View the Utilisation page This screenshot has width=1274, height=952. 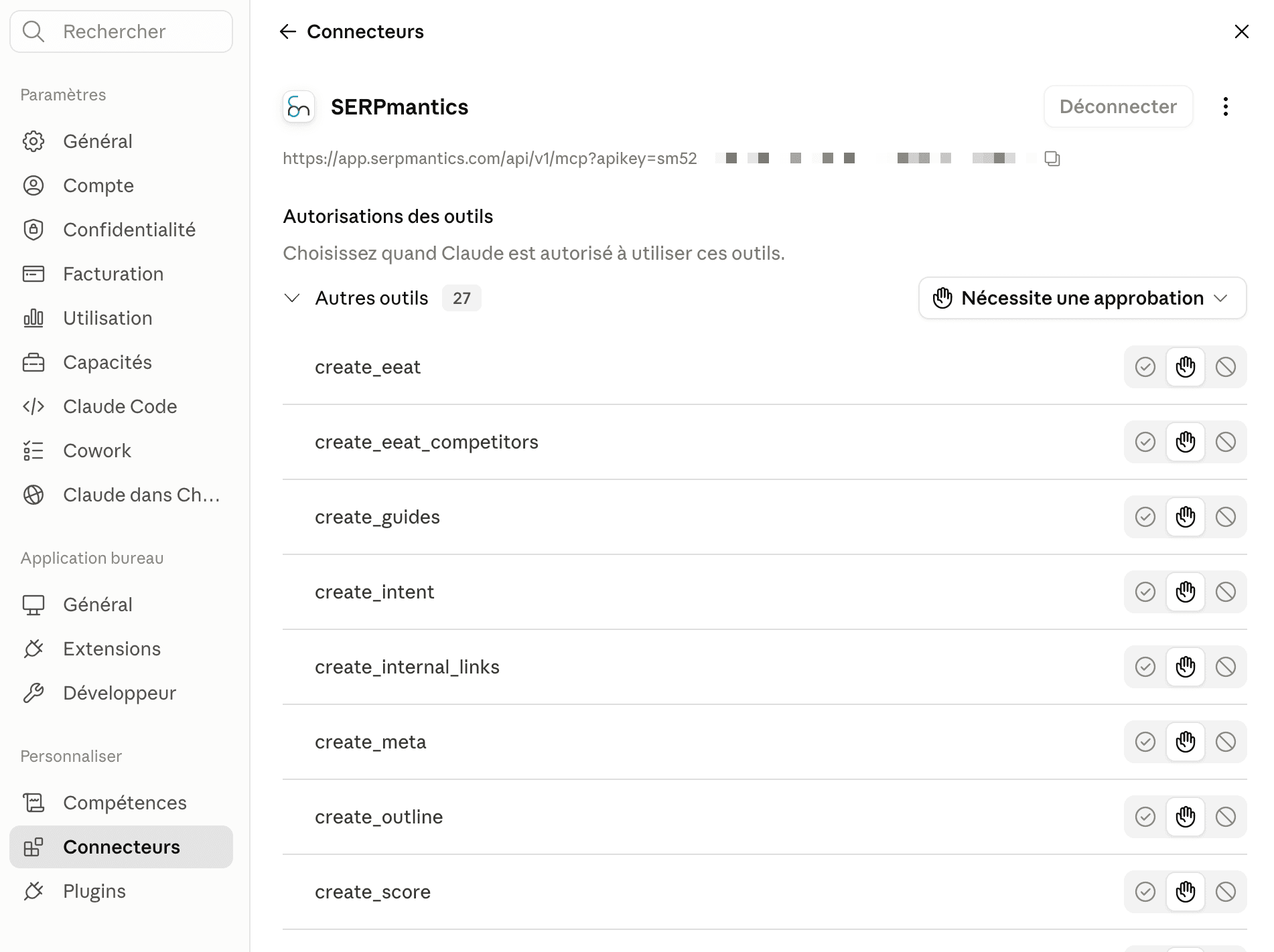click(x=121, y=318)
